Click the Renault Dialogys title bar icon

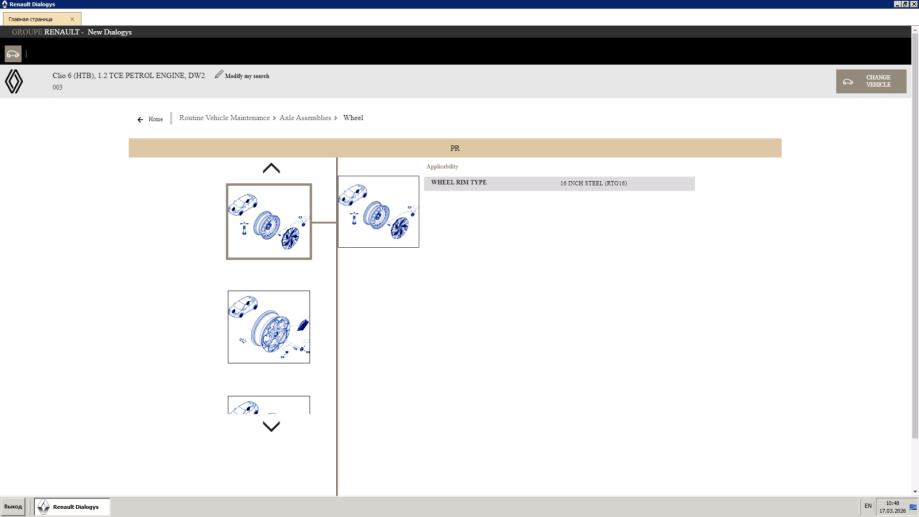(4, 4)
